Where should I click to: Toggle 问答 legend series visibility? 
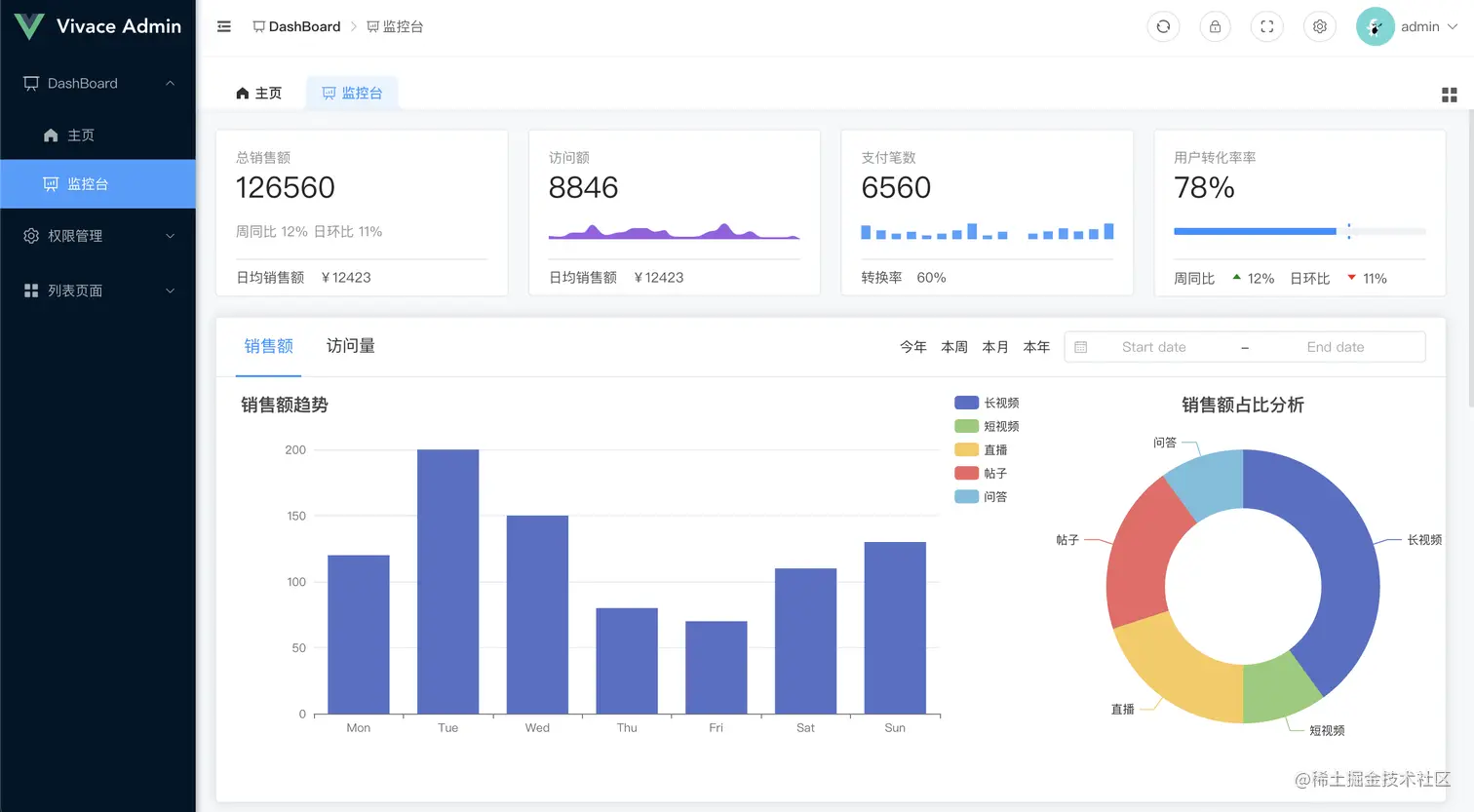point(981,496)
